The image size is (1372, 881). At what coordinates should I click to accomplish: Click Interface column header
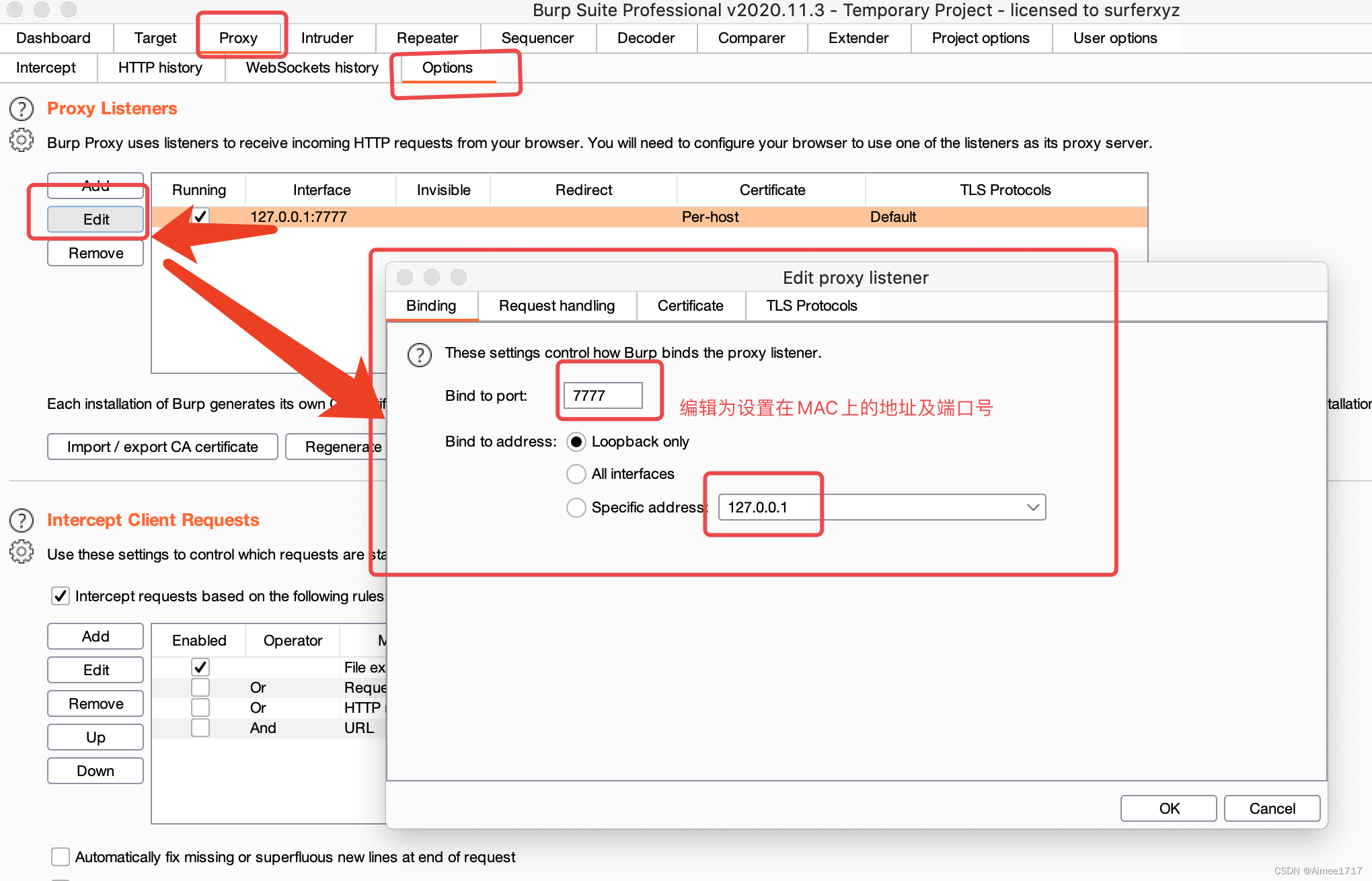tap(321, 190)
